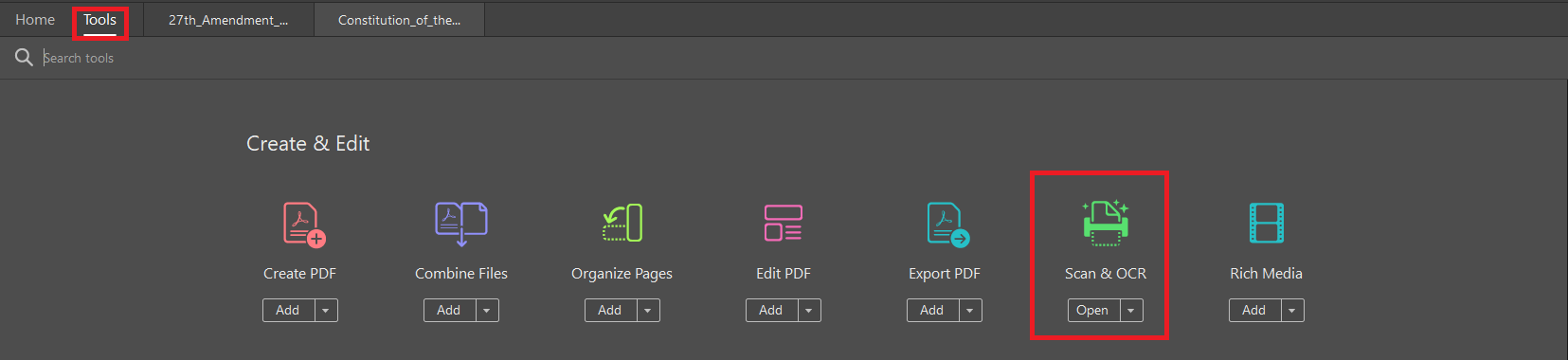The image size is (1568, 360).
Task: Add the Organize Pages tool
Action: [x=610, y=310]
